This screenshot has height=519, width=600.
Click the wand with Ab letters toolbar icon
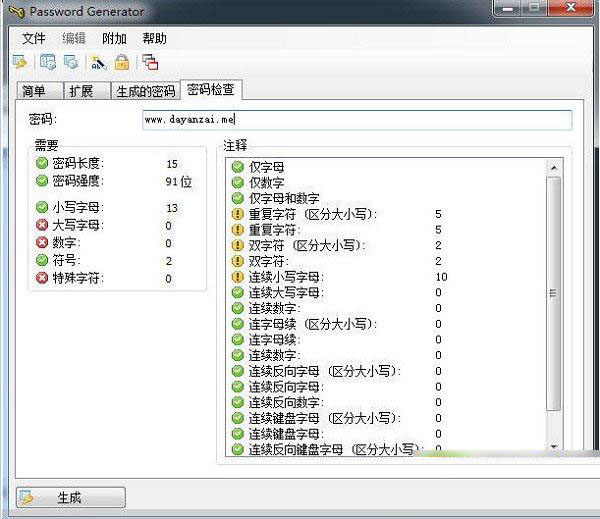tap(98, 62)
